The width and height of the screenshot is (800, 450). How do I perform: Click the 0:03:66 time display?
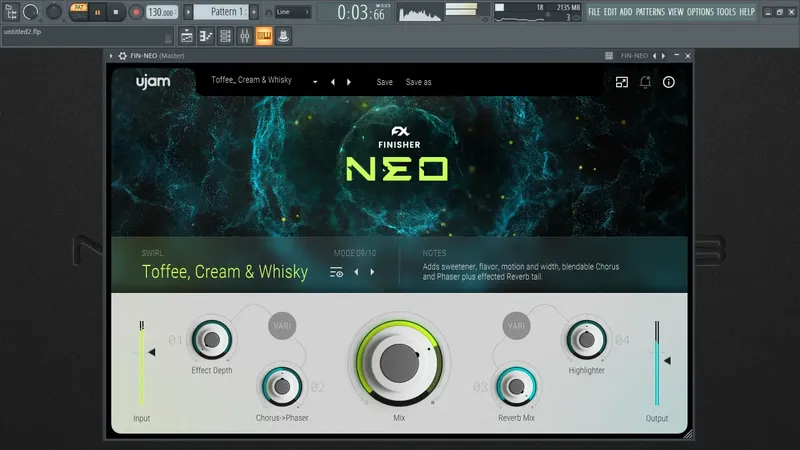(360, 13)
